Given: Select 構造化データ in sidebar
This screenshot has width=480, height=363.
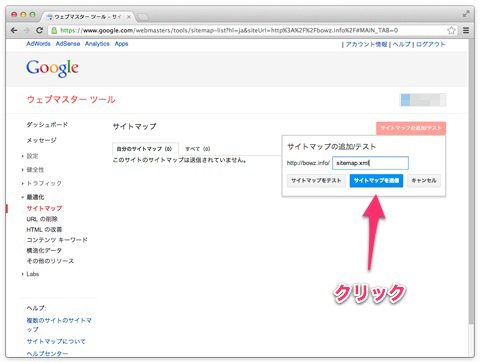Looking at the screenshot, I should [44, 250].
